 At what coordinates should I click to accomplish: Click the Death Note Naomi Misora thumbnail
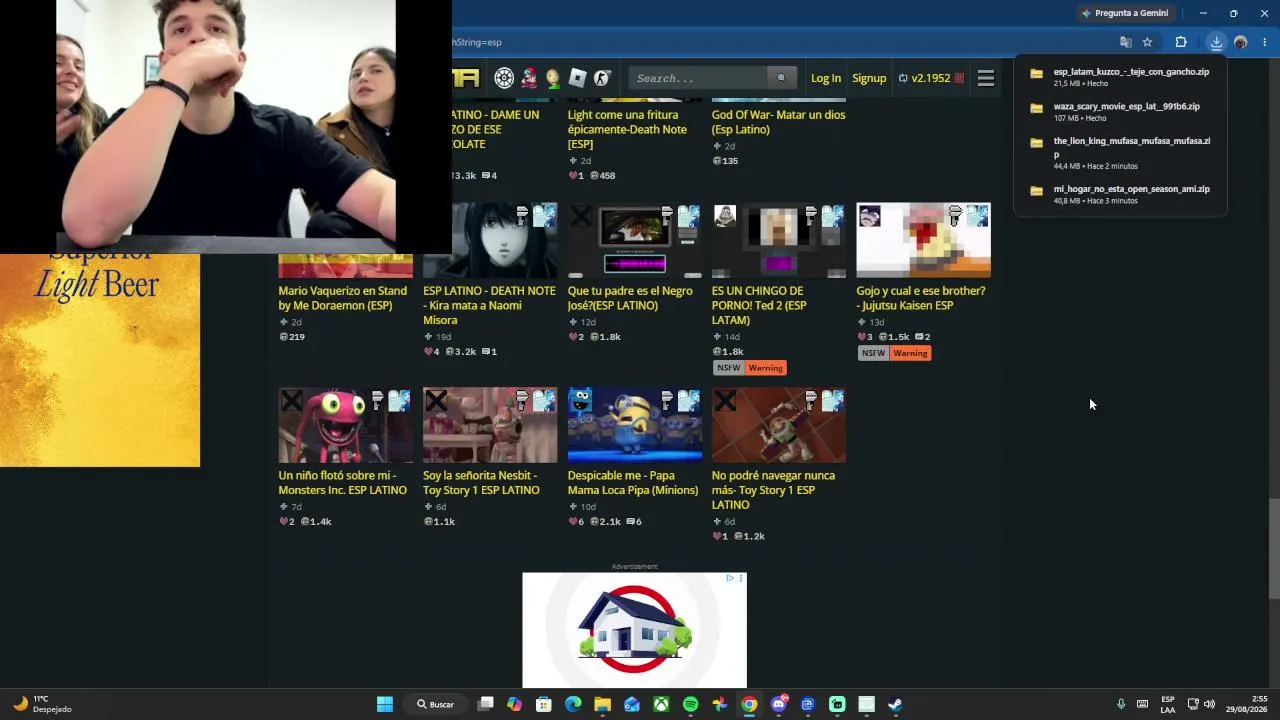point(490,240)
